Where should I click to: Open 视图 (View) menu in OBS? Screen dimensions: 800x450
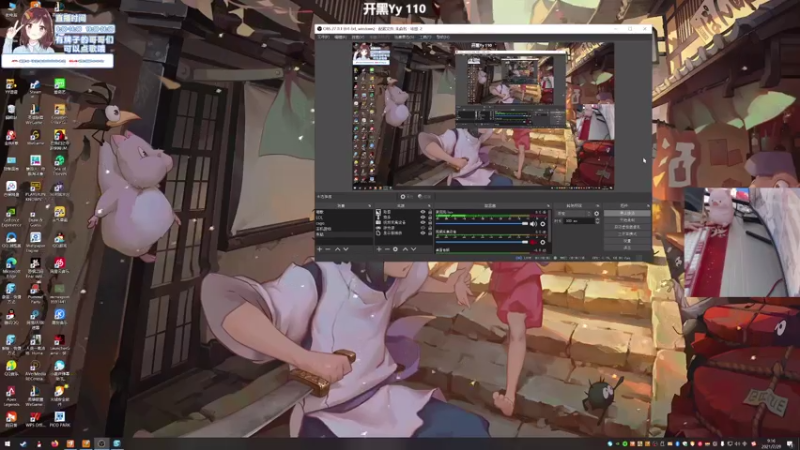point(358,37)
